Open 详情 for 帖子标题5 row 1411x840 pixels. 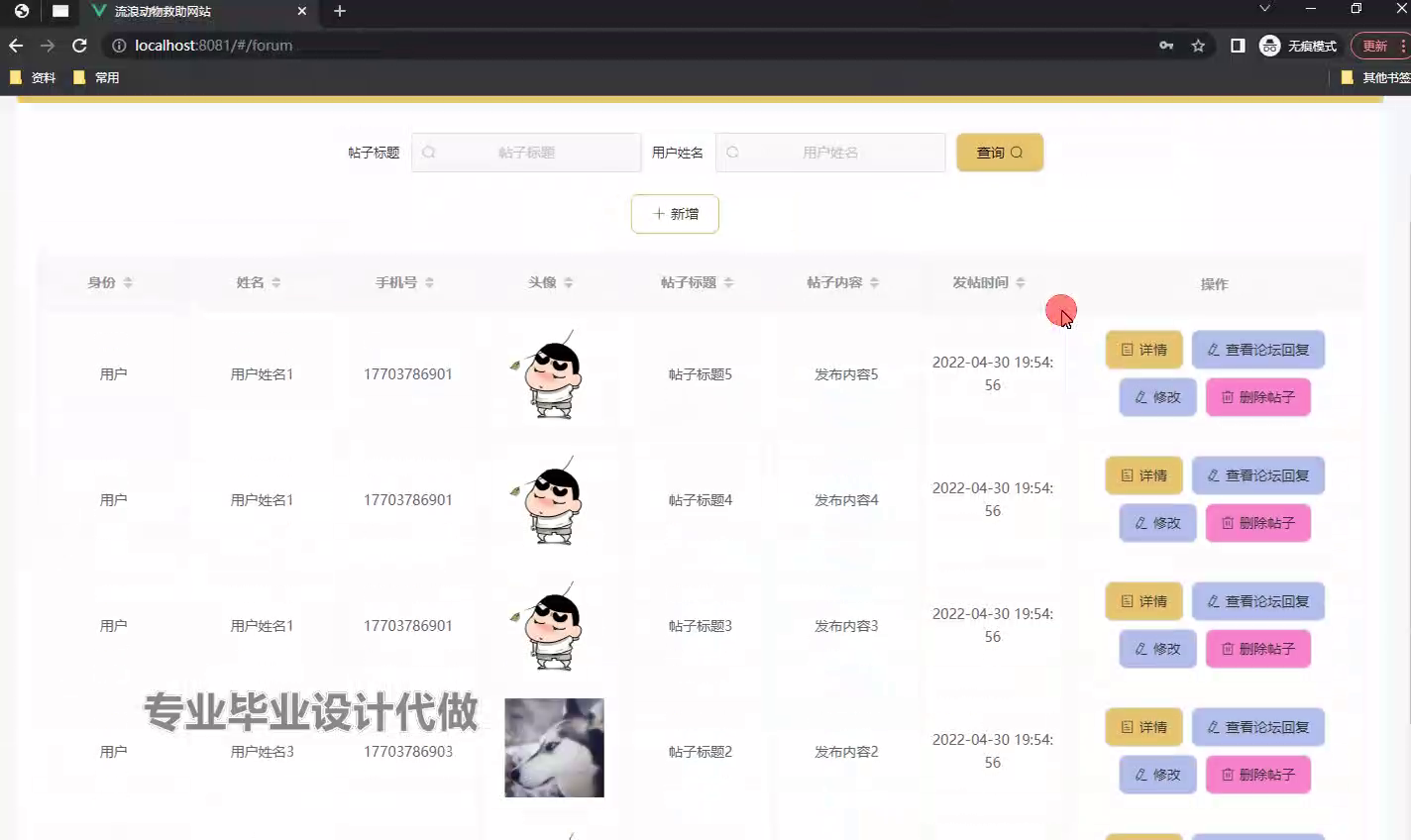[1143, 350]
